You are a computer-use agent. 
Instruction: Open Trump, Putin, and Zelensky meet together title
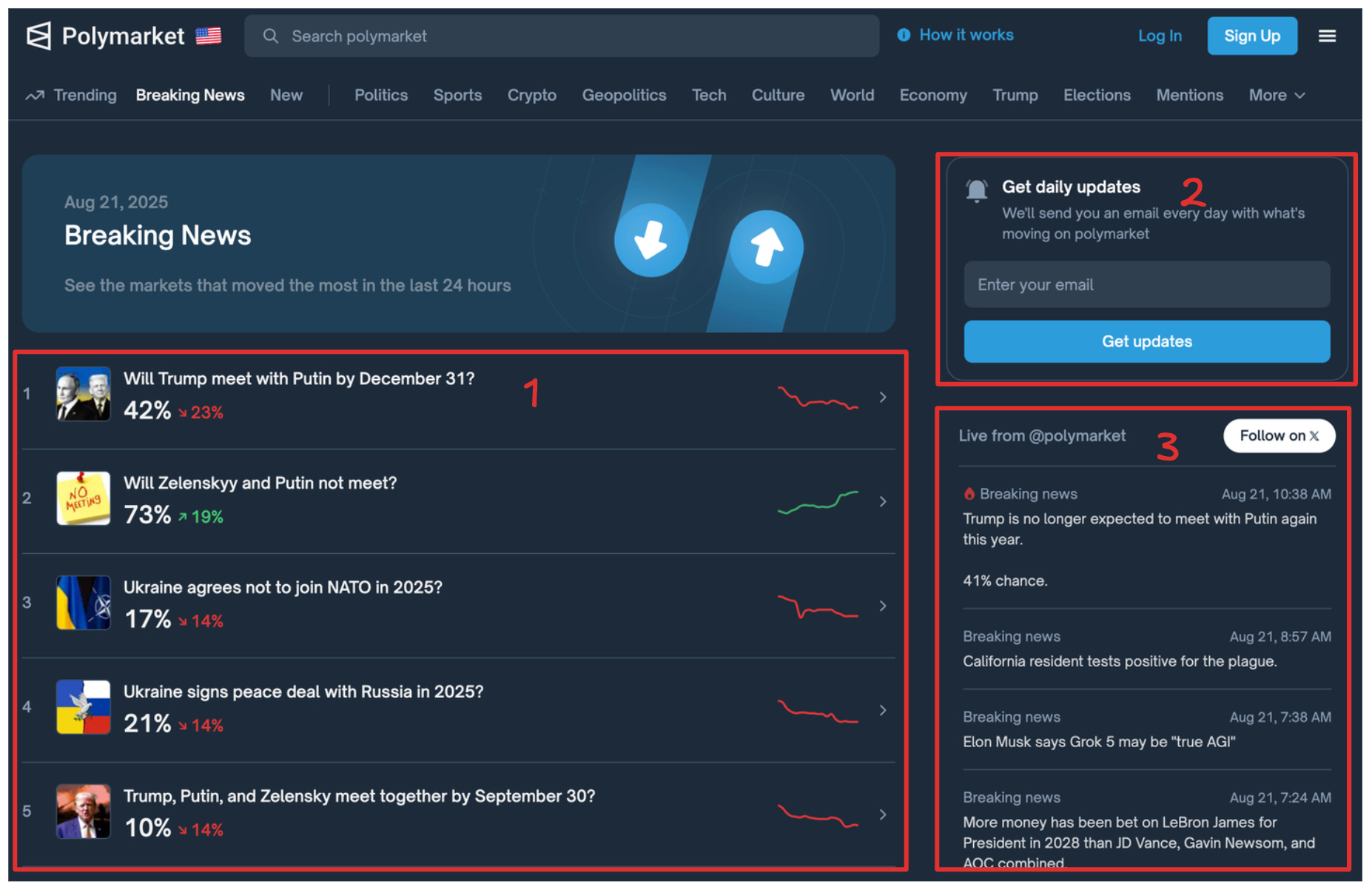coord(360,796)
